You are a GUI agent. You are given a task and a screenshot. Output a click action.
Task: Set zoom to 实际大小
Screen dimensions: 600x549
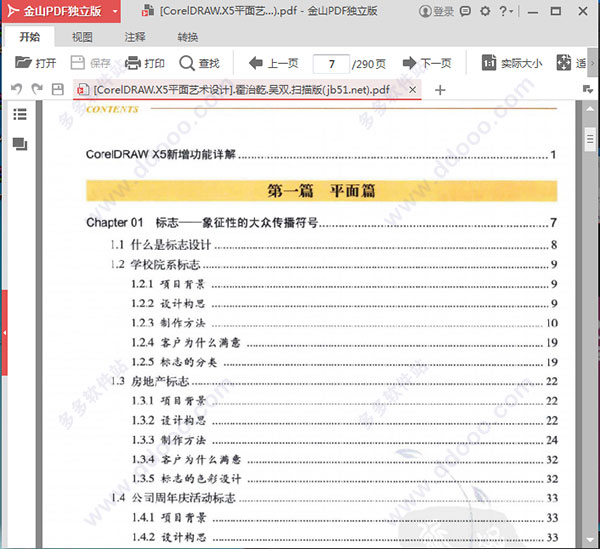[512, 62]
